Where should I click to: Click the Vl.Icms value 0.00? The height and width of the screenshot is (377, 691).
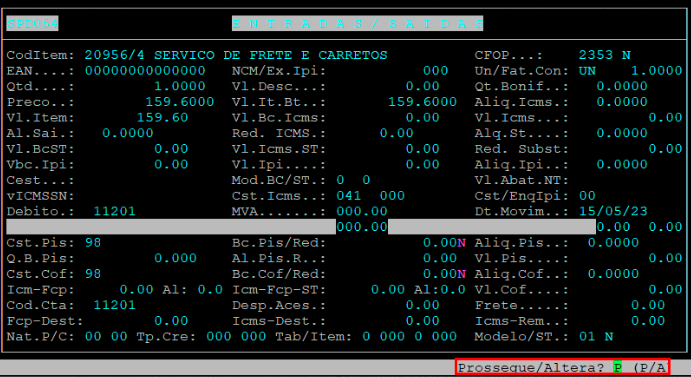click(x=665, y=117)
